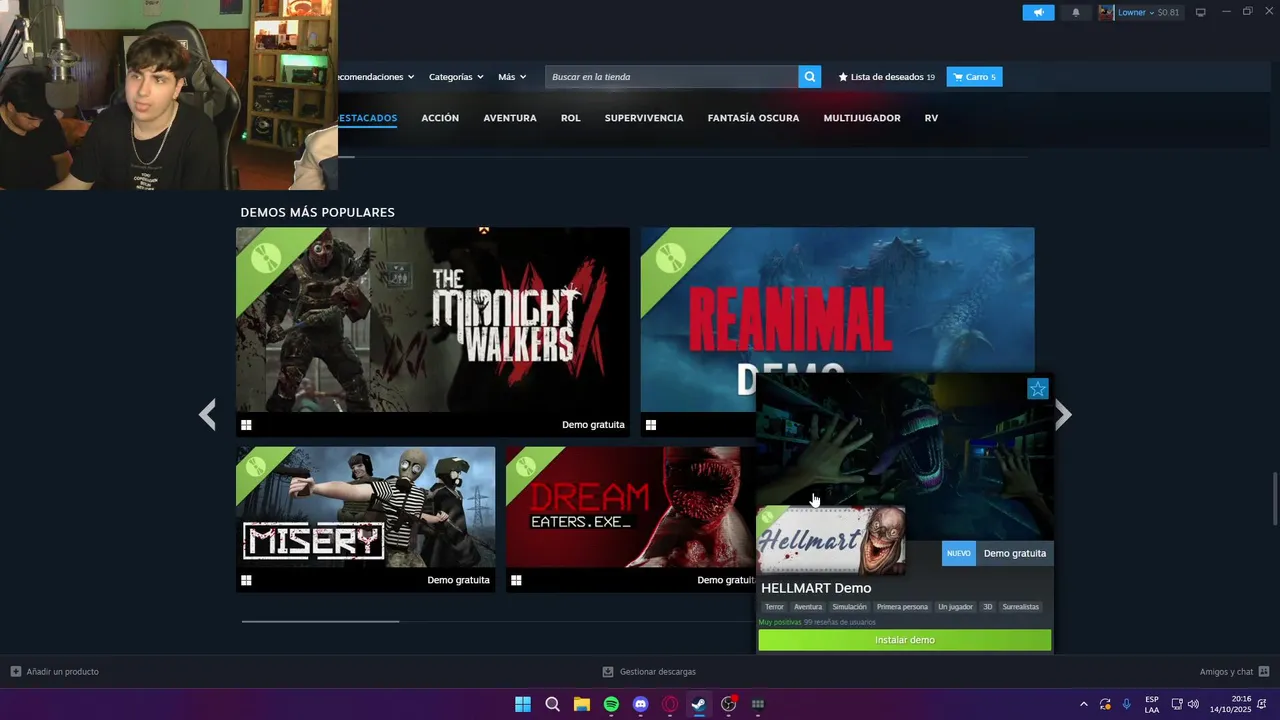The width and height of the screenshot is (1280, 720).
Task: Click the microphone tray icon
Action: [x=1127, y=704]
